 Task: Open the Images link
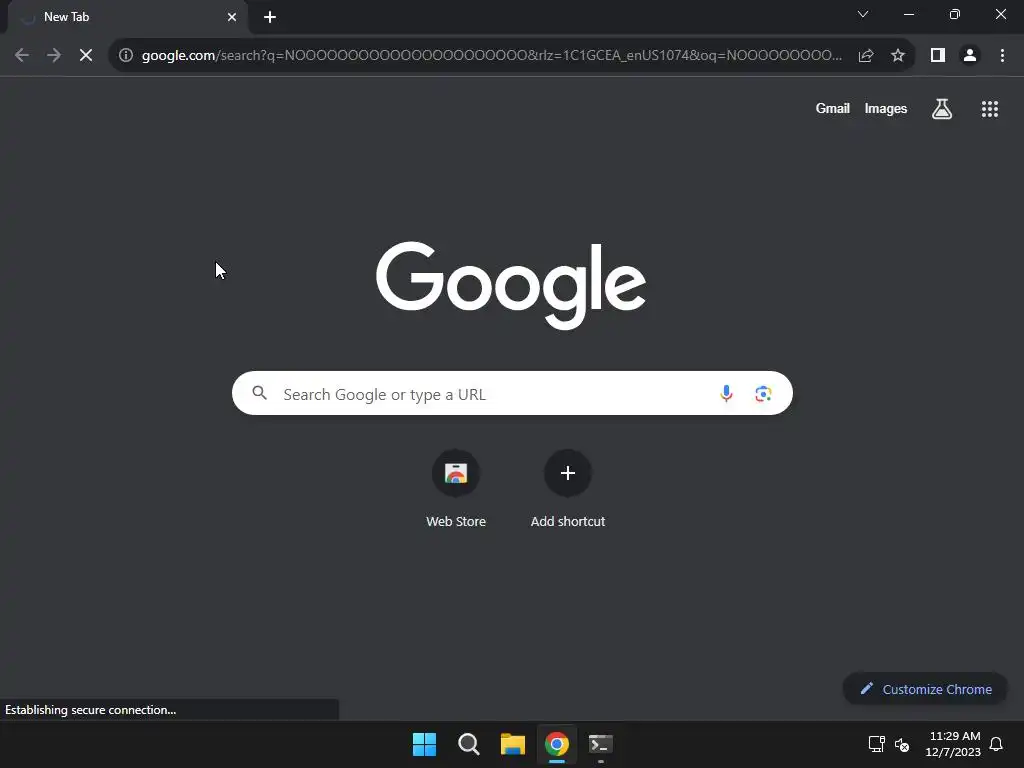886,109
